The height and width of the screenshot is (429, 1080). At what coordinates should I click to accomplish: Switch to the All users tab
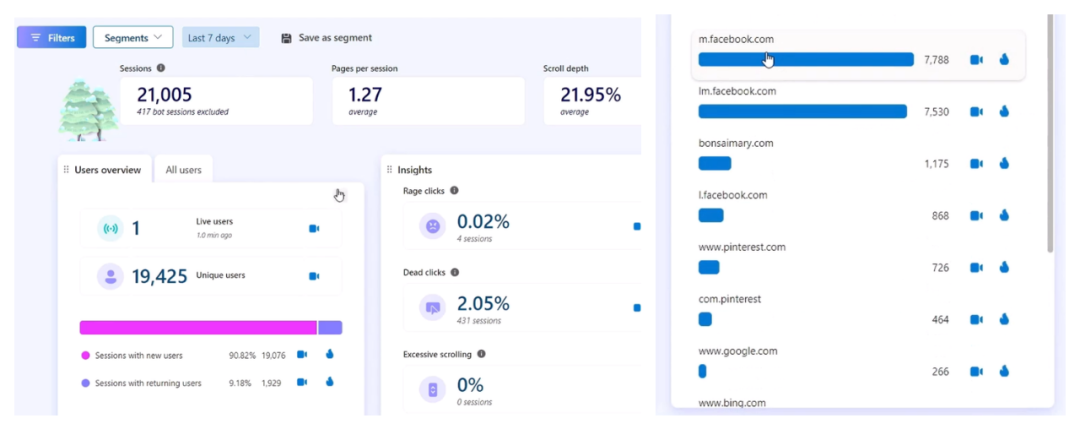[183, 170]
